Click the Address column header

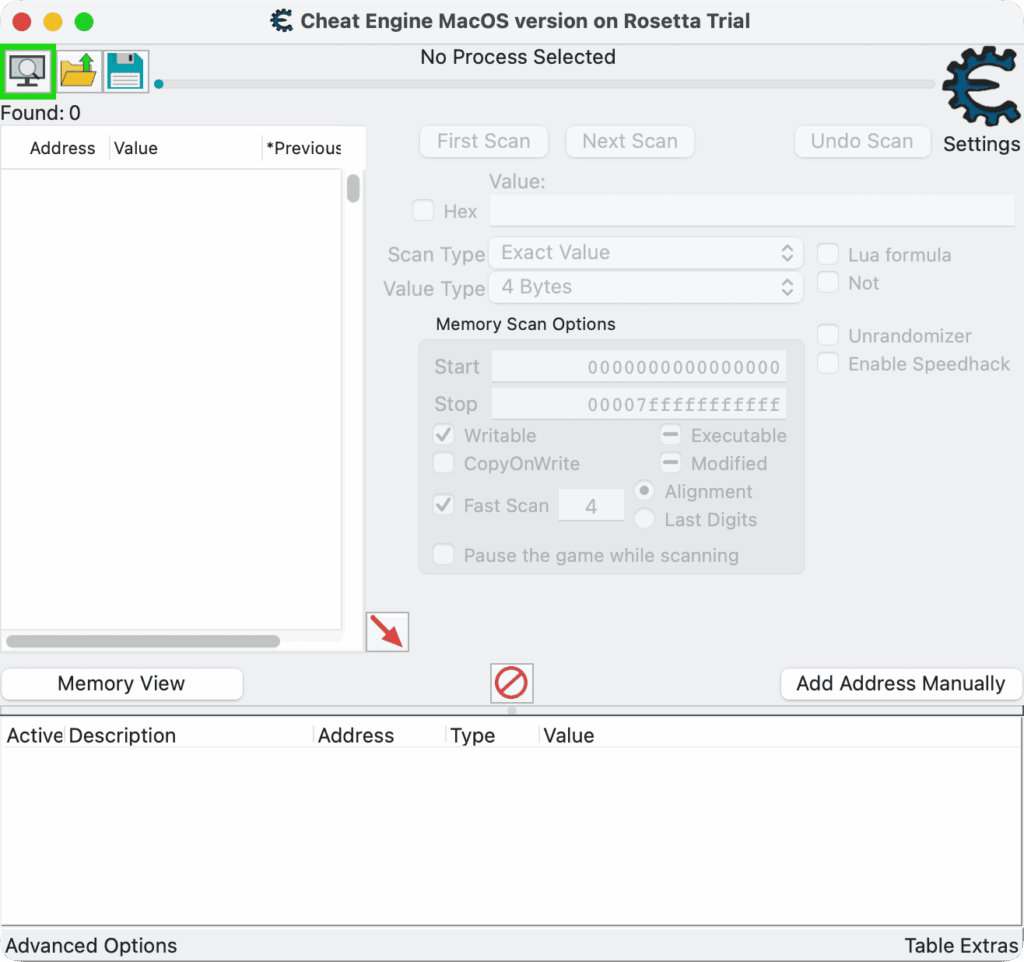tap(62, 148)
